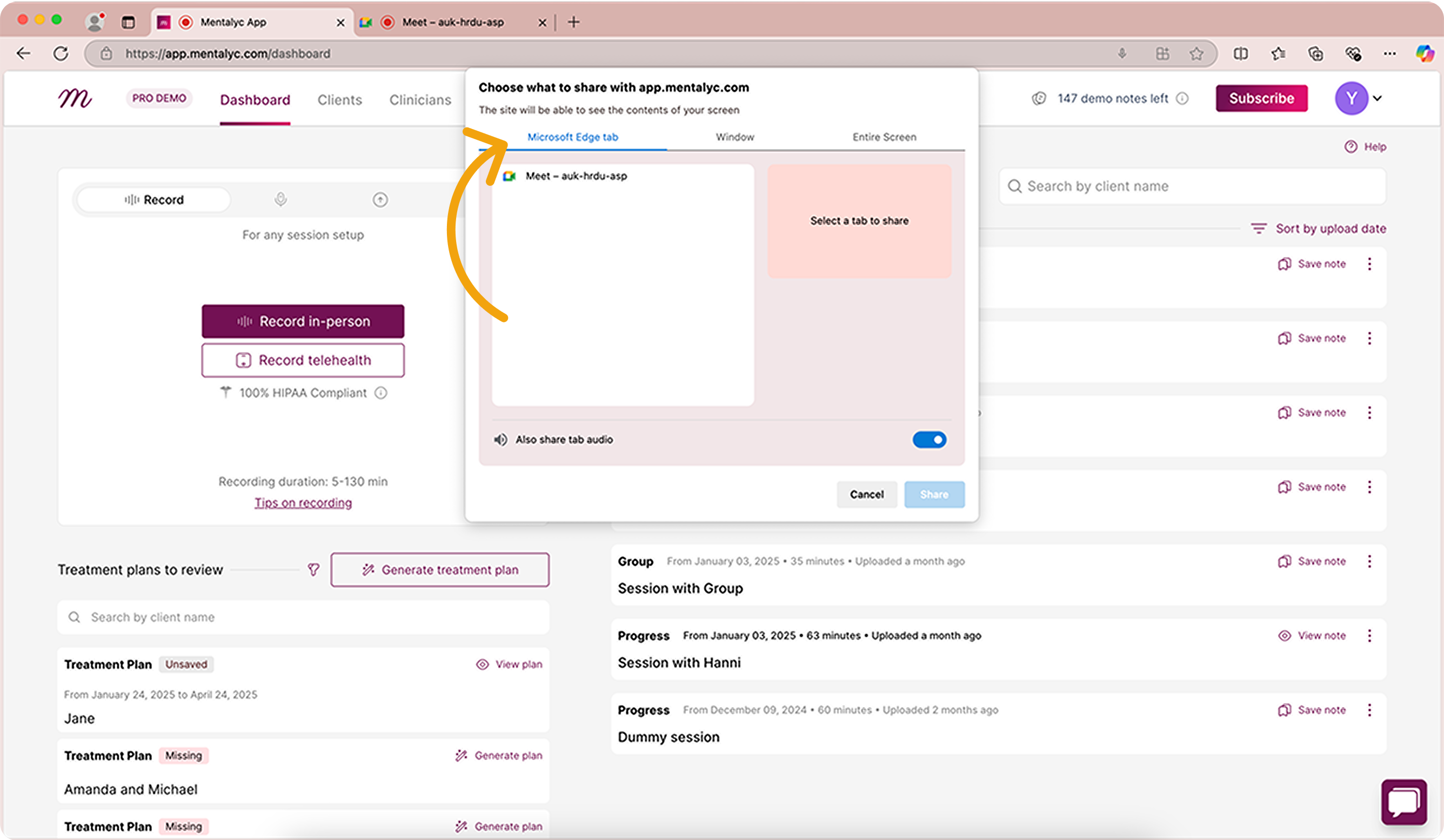Click Generate treatment plan button
This screenshot has height=840, width=1444.
[440, 570]
